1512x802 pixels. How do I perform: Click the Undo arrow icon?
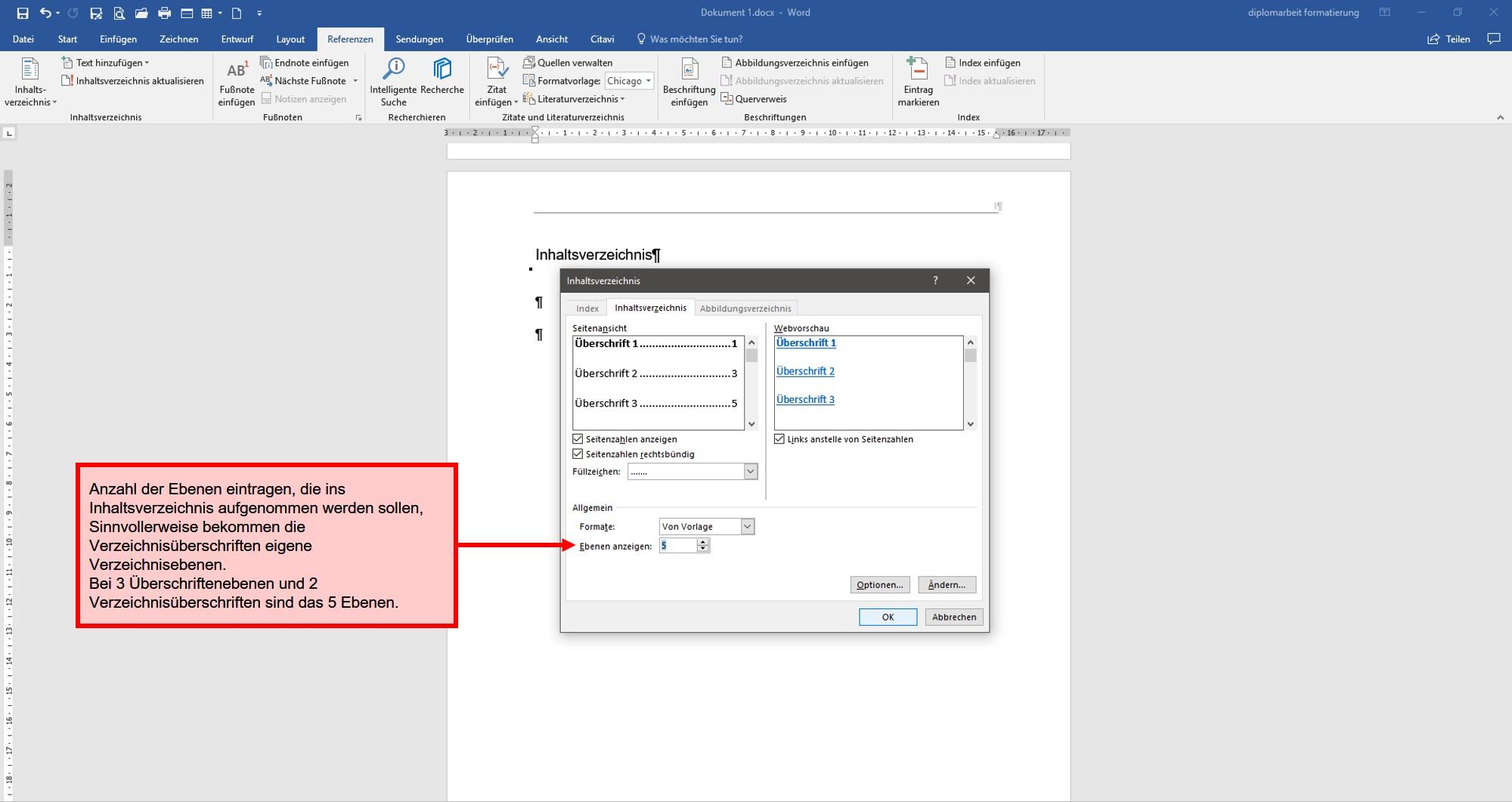tap(45, 13)
